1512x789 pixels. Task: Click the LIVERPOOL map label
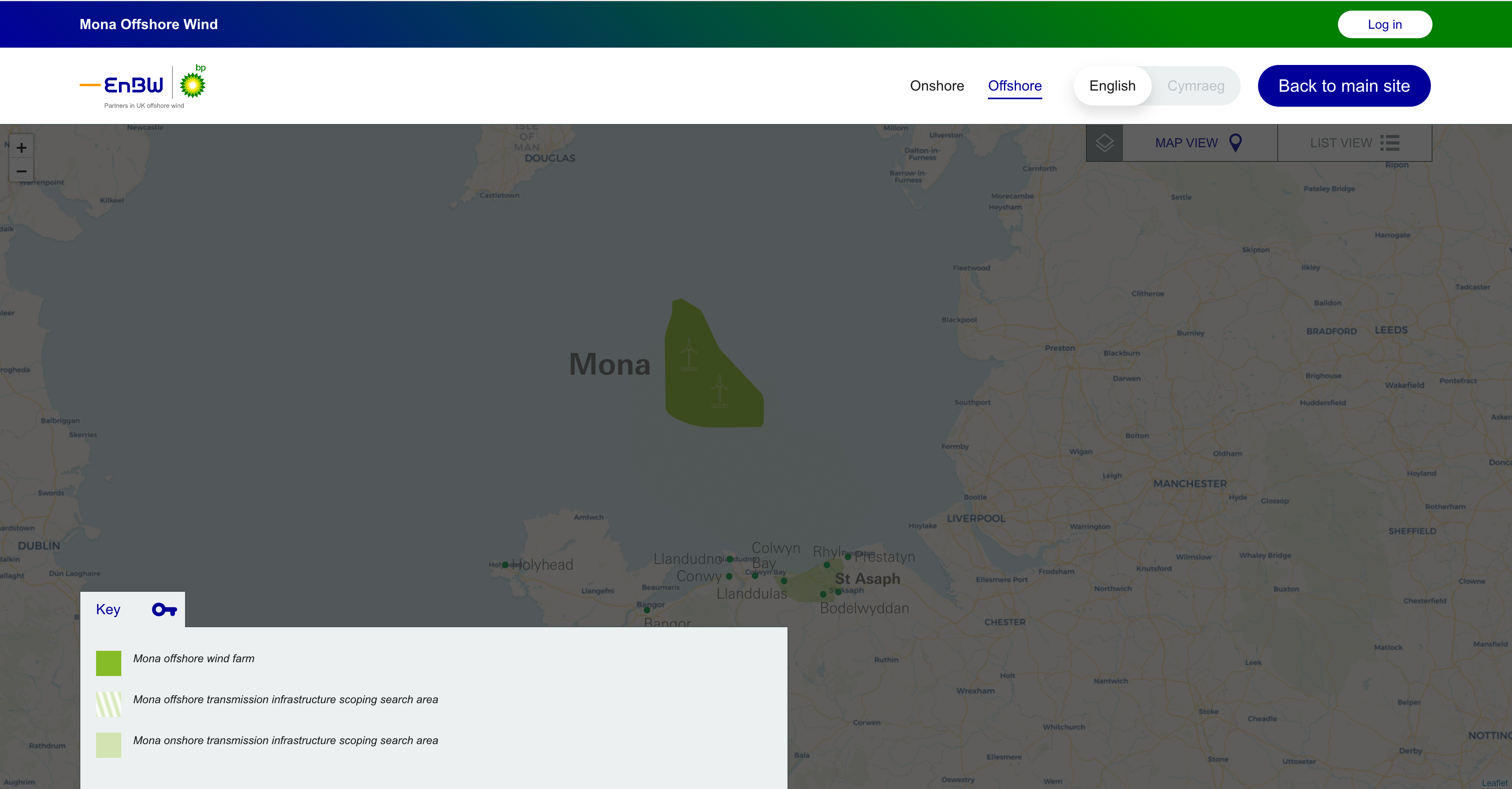(976, 519)
